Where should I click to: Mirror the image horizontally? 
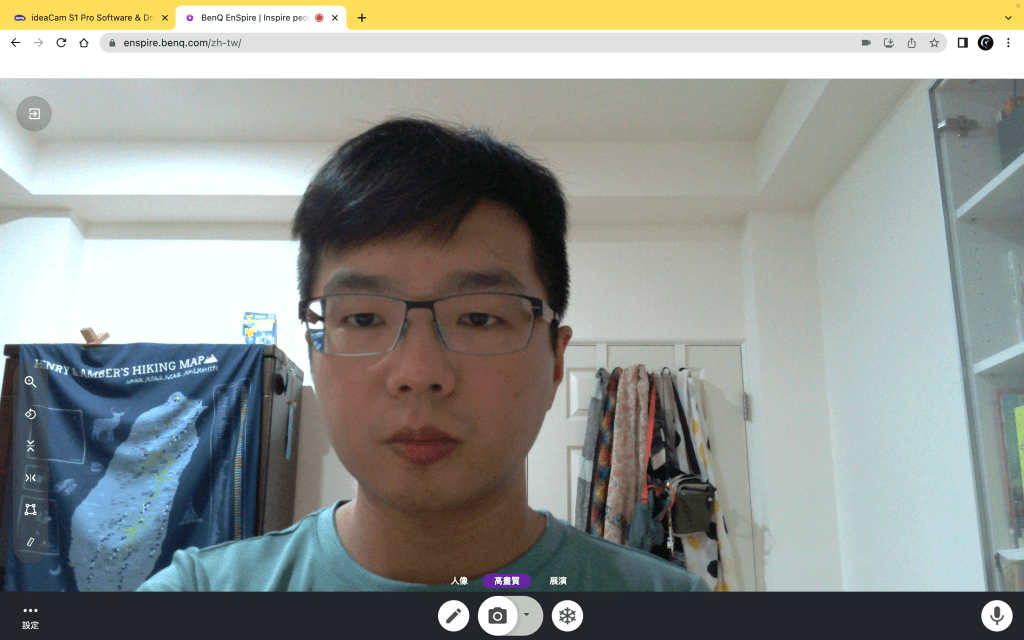click(31, 478)
